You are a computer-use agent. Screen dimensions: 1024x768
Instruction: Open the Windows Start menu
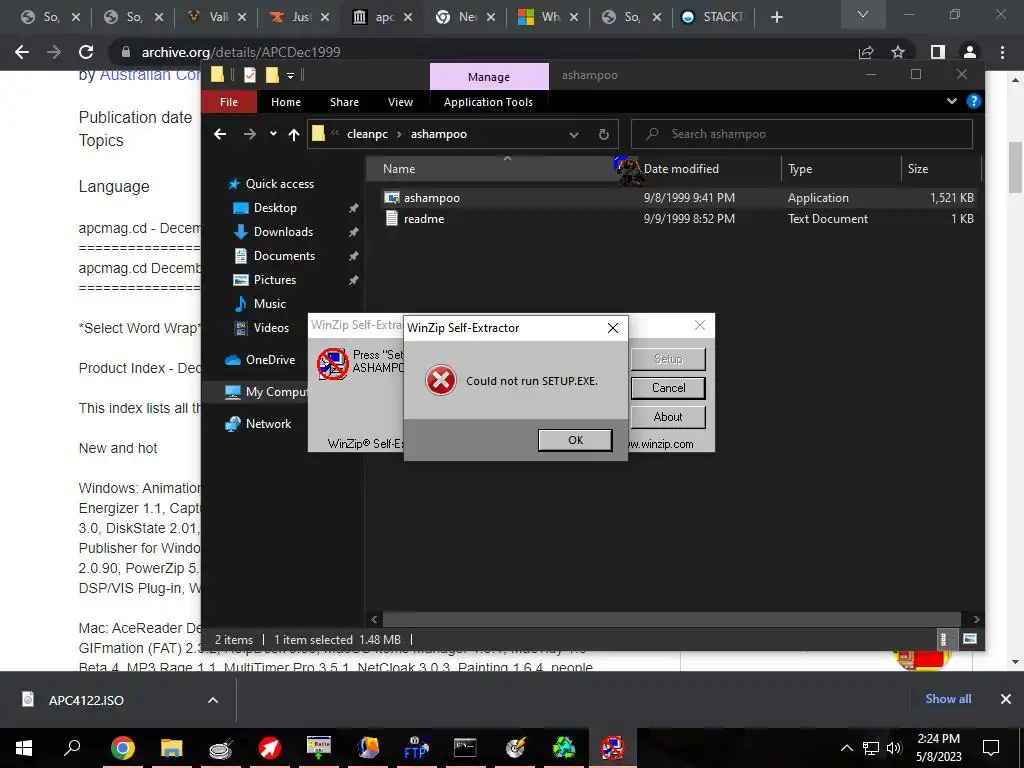[24, 748]
